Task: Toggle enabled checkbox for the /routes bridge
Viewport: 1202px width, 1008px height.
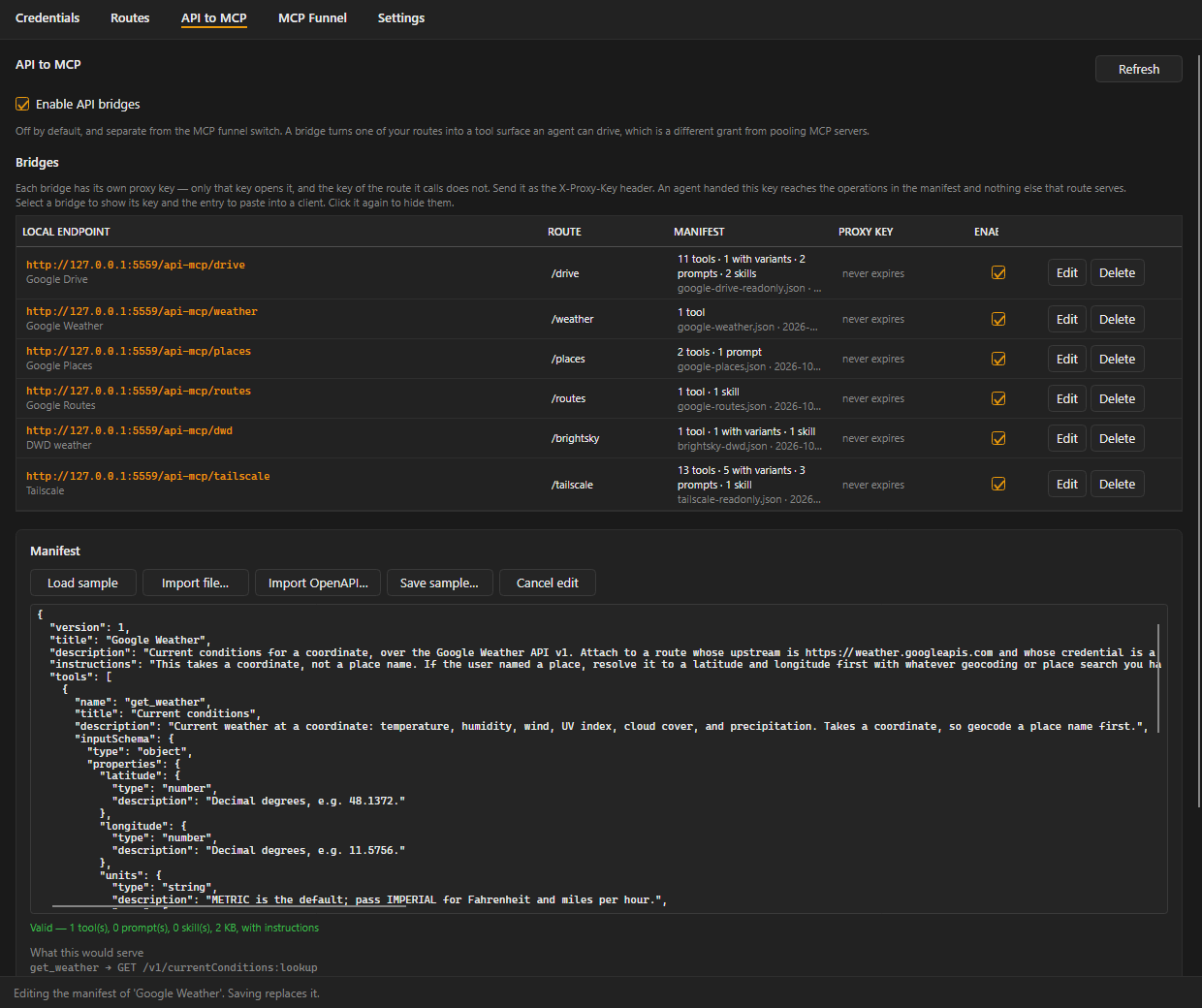Action: click(x=998, y=398)
